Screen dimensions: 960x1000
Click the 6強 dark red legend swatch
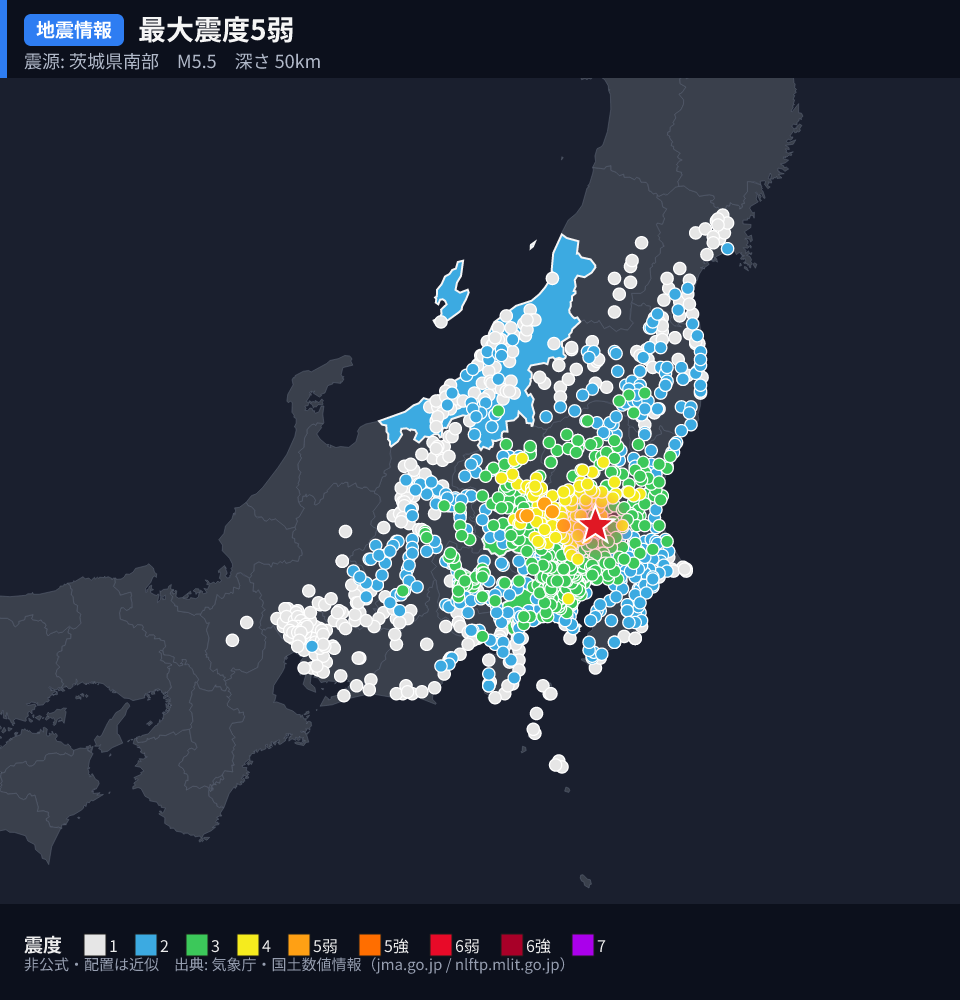click(512, 945)
